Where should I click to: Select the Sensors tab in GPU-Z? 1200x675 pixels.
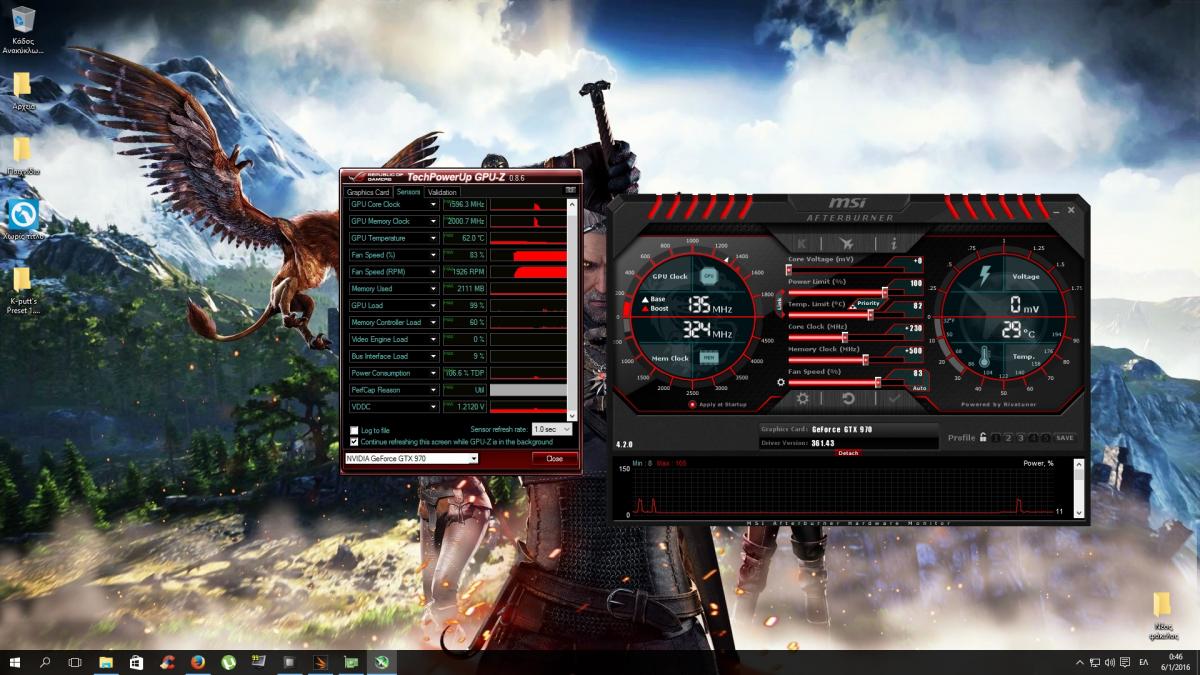[408, 192]
